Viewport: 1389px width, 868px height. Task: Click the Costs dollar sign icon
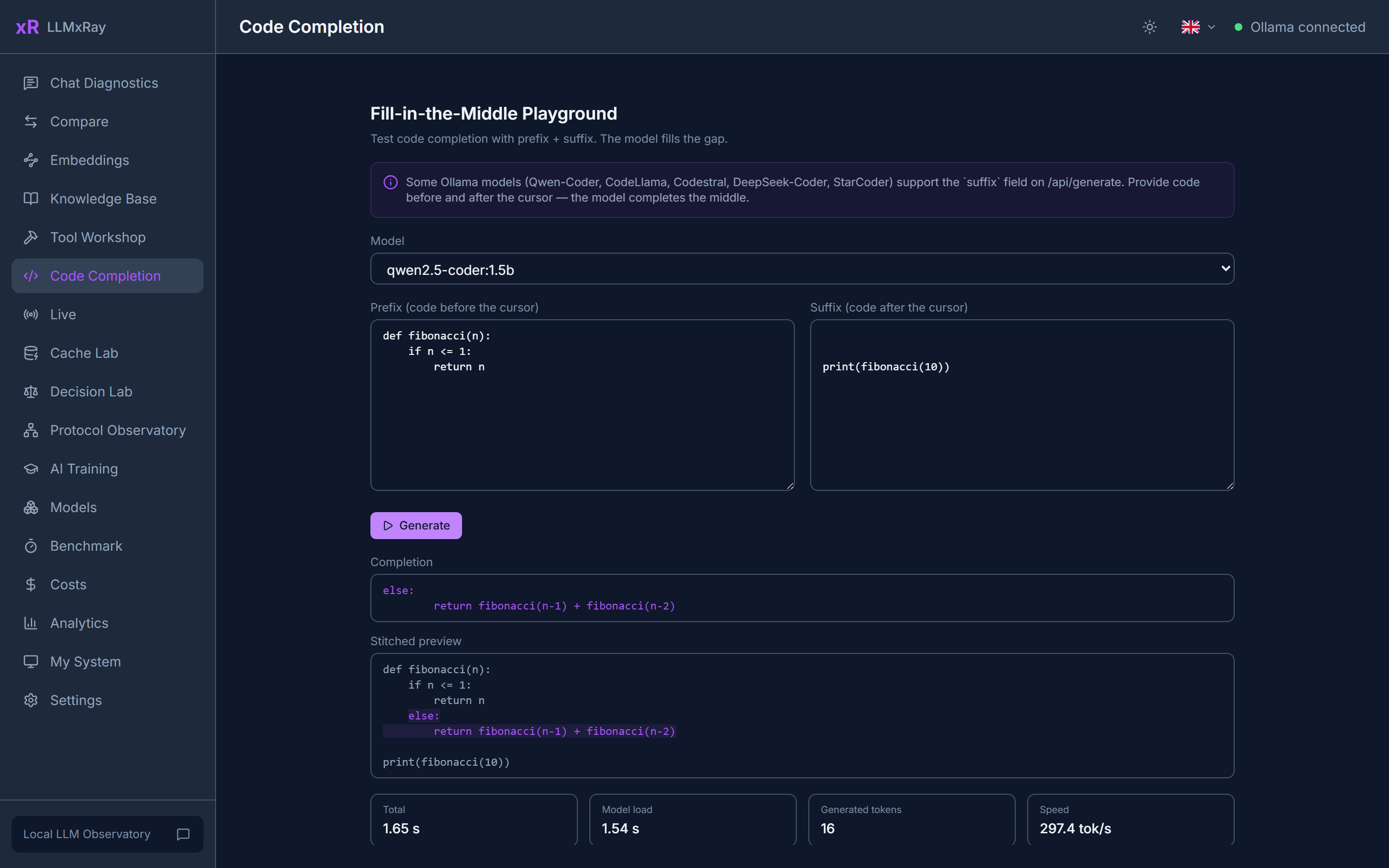click(31, 584)
